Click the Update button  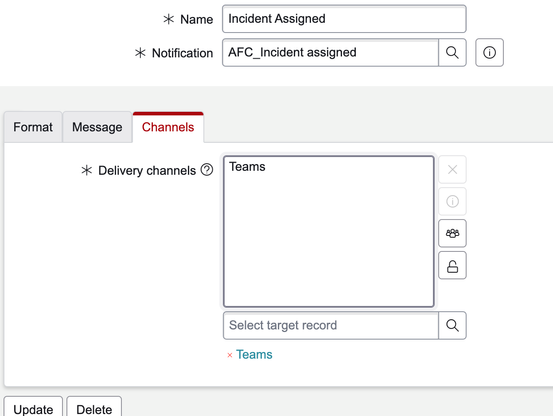point(33,409)
